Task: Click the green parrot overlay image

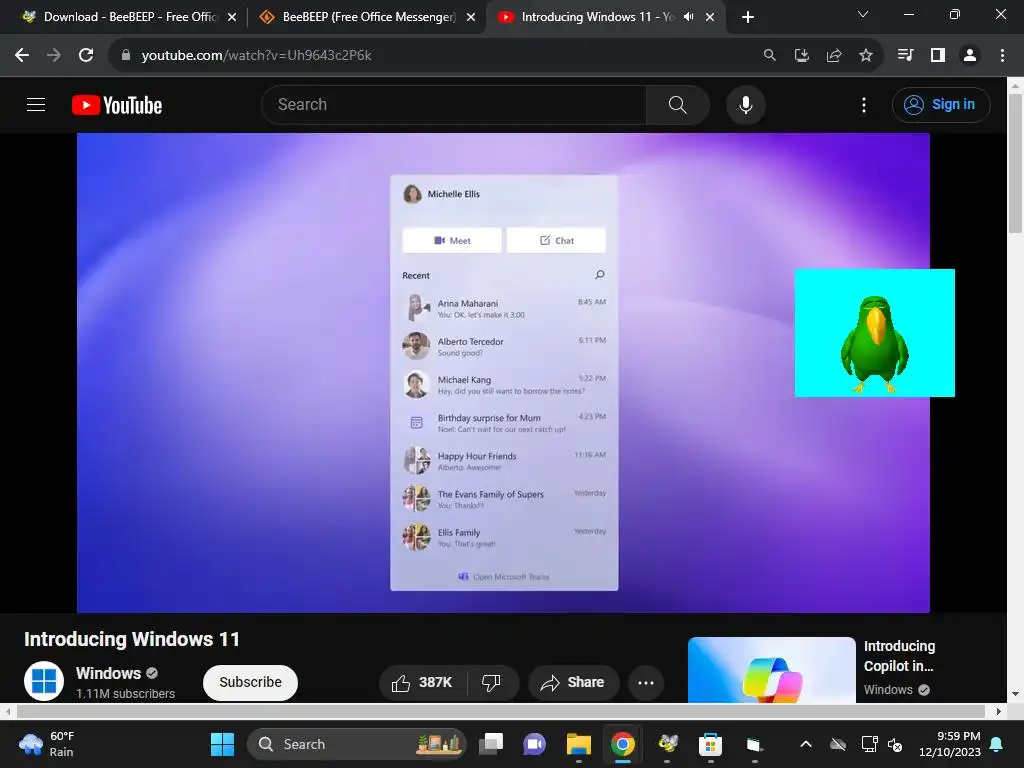Action: [x=874, y=332]
